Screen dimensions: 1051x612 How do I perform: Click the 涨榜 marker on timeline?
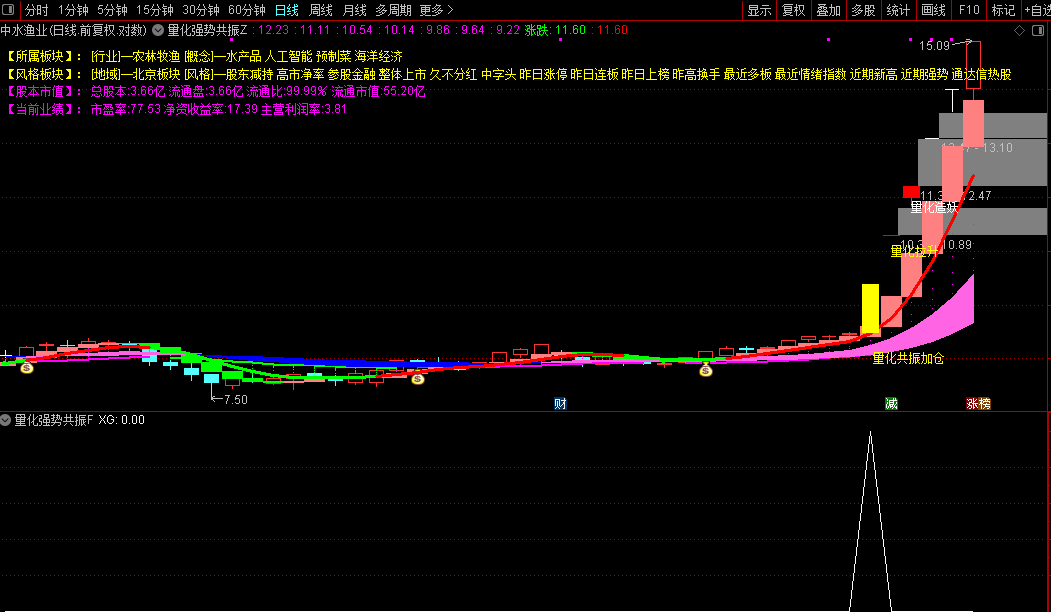[x=979, y=404]
